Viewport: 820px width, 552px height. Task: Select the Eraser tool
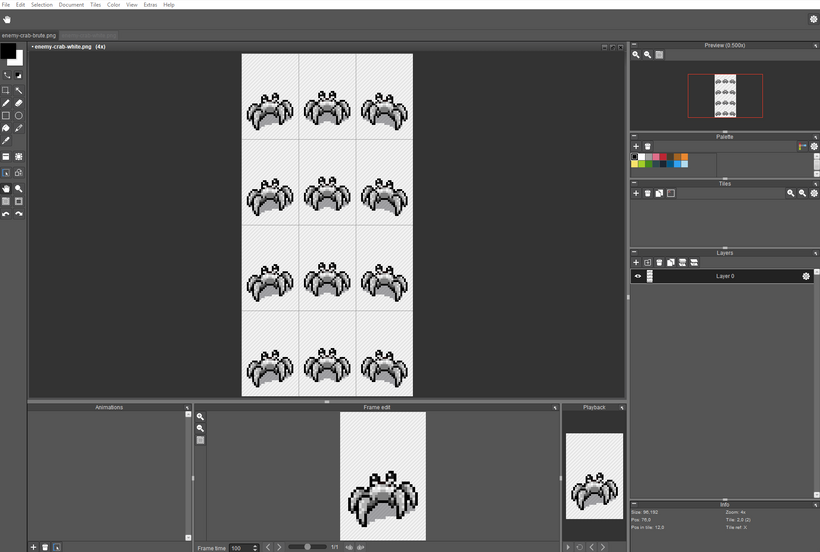[x=19, y=103]
